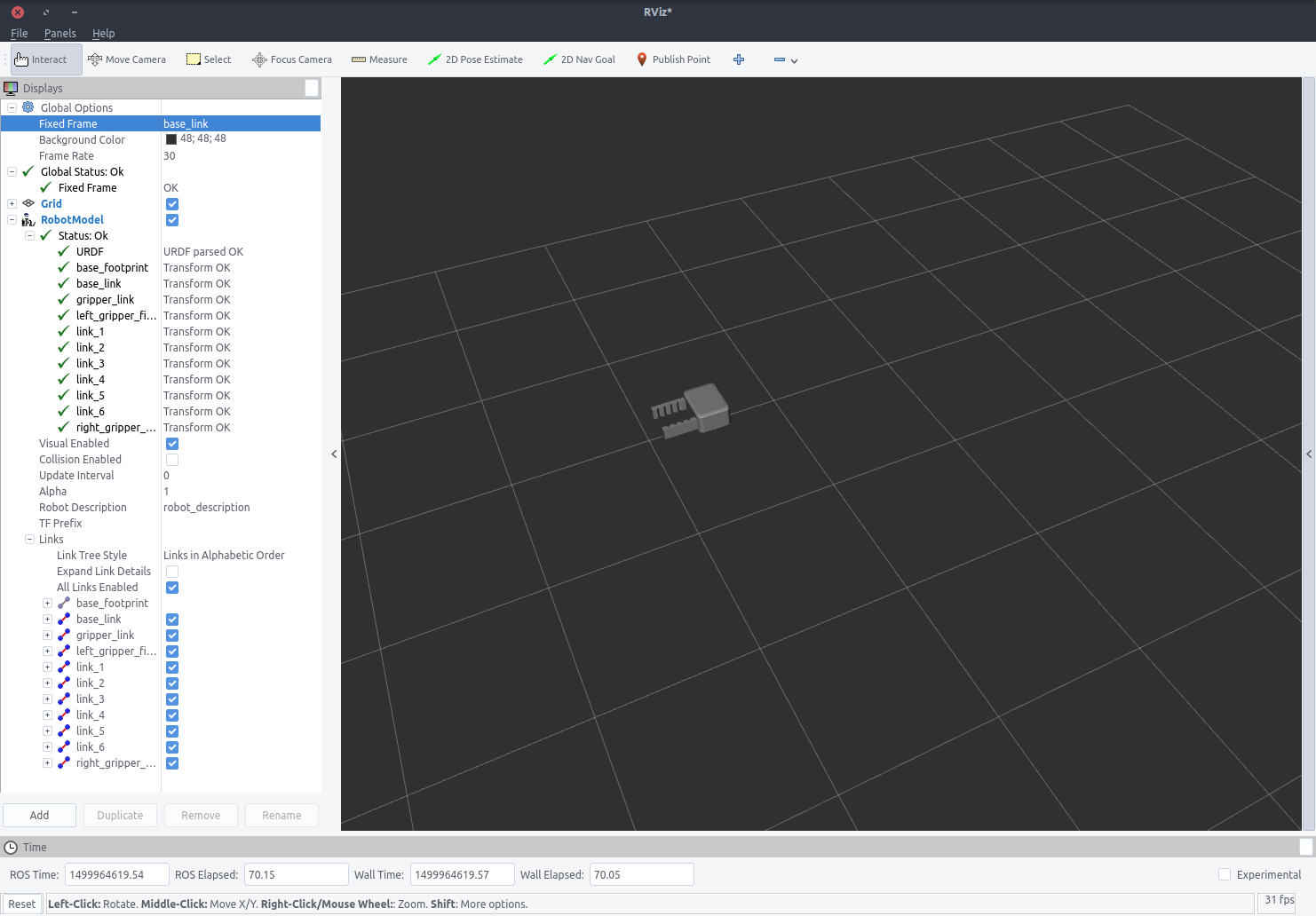The height and width of the screenshot is (916, 1316).
Task: Click the Background Color swatch
Action: coord(171,139)
